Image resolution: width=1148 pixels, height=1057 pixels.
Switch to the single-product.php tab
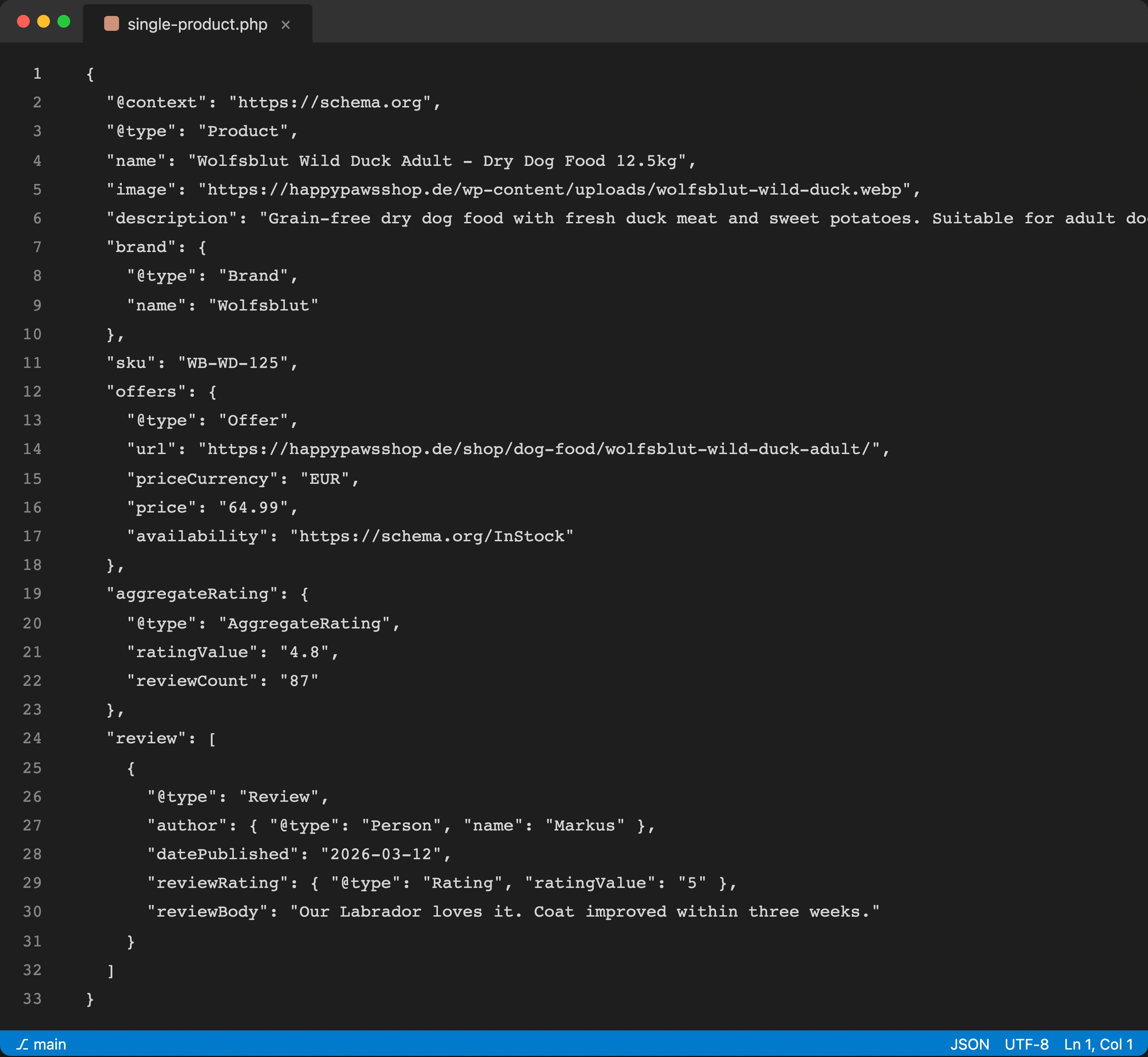tap(197, 23)
